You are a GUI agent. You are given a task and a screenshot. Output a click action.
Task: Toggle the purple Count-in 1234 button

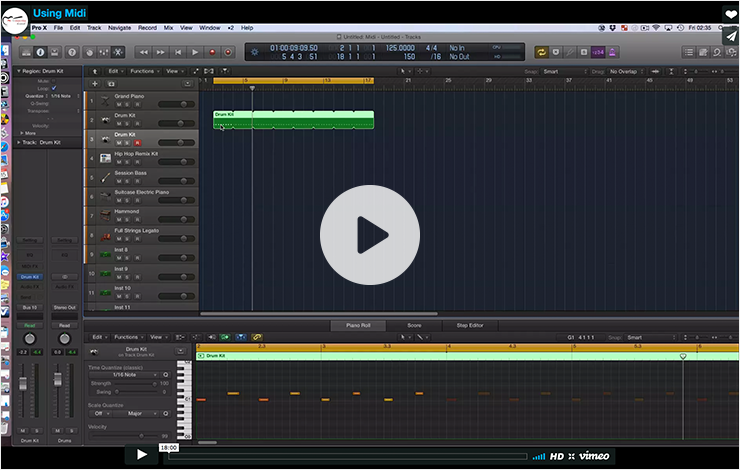pyautogui.click(x=598, y=52)
